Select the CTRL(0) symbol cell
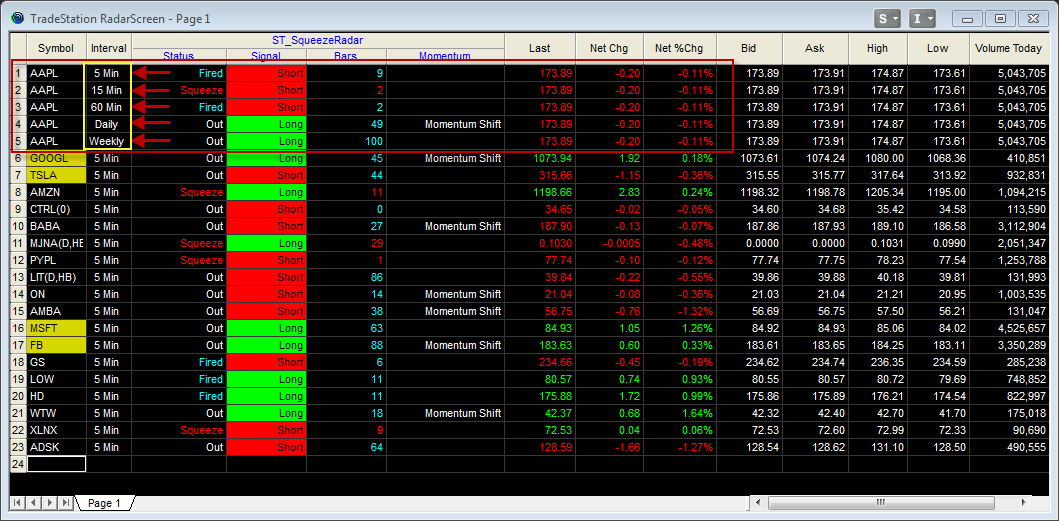 coord(57,209)
